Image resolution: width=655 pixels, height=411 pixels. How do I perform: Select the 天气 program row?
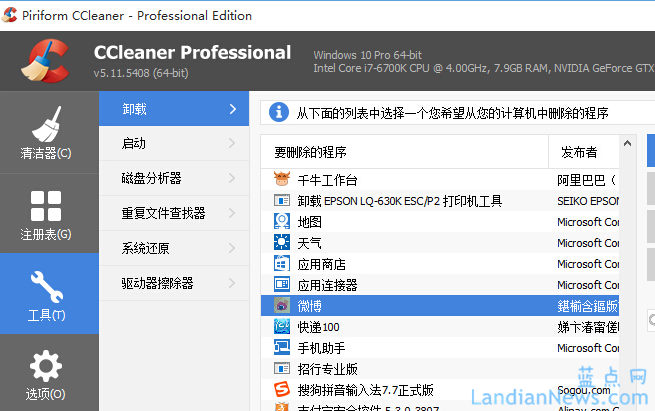[440, 243]
